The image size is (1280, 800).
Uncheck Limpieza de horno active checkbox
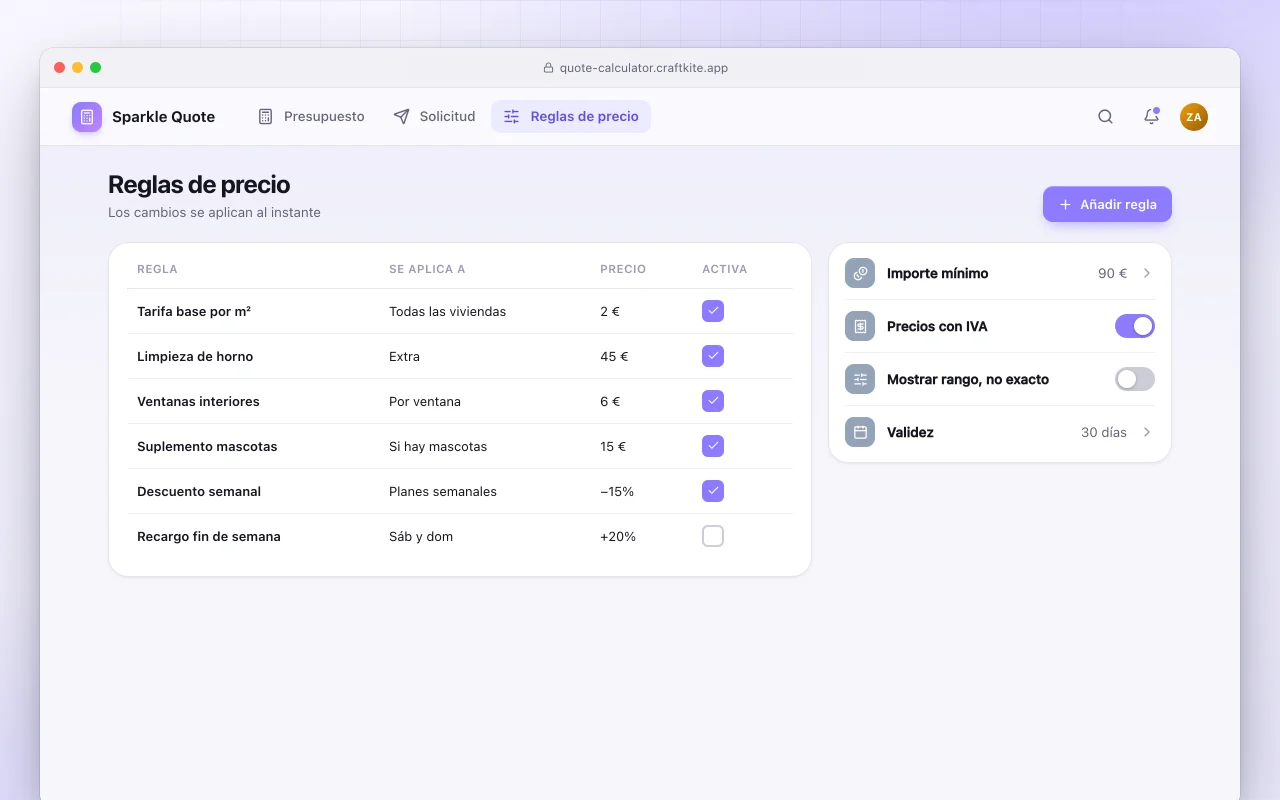click(713, 356)
